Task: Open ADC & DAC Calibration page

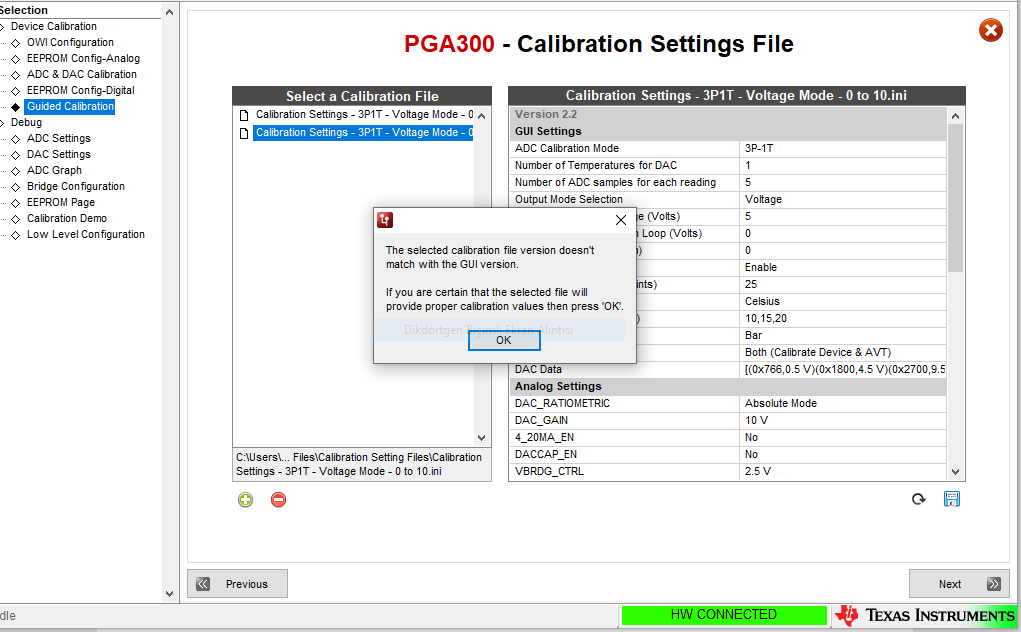Action: coord(82,74)
